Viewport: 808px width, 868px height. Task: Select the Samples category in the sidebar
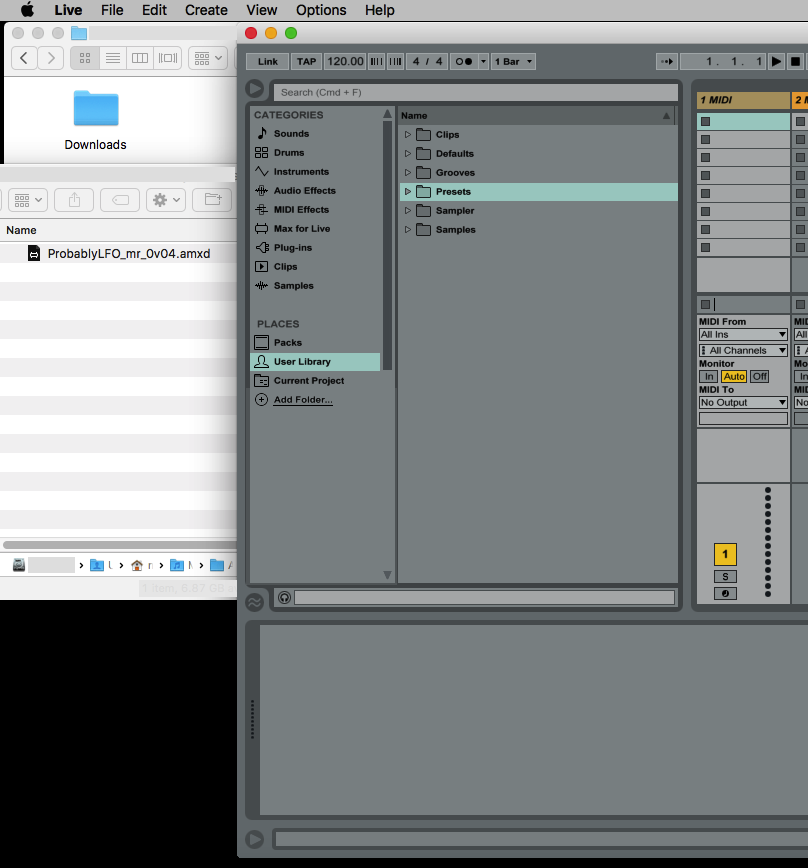[293, 285]
